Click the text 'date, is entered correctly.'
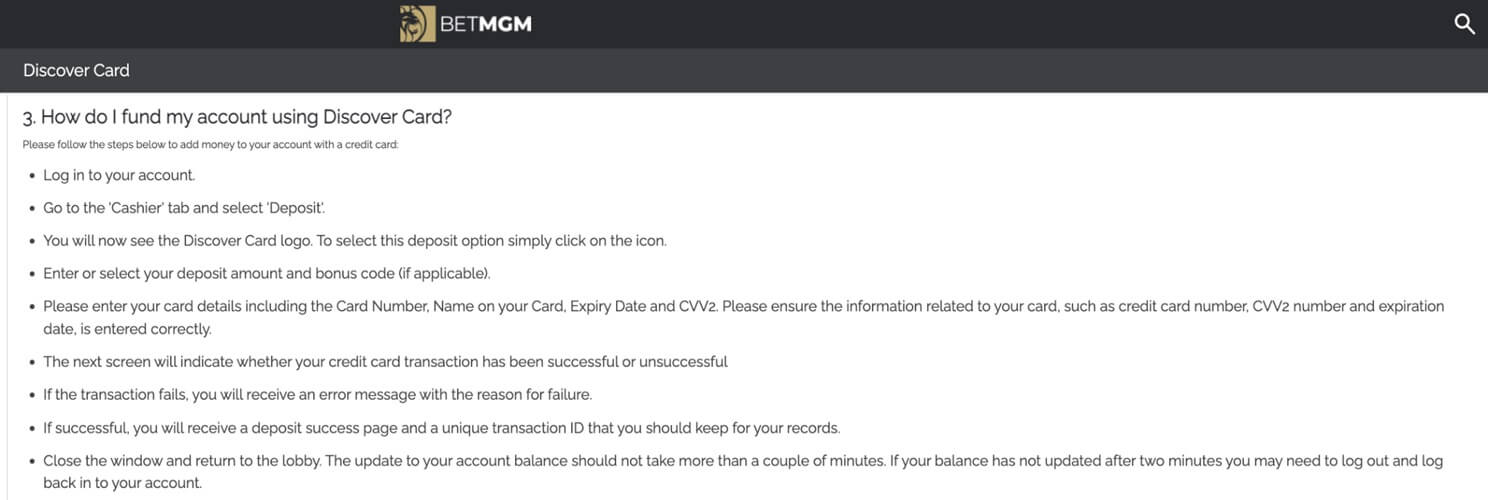Screen dimensions: 1488x500 (127, 329)
